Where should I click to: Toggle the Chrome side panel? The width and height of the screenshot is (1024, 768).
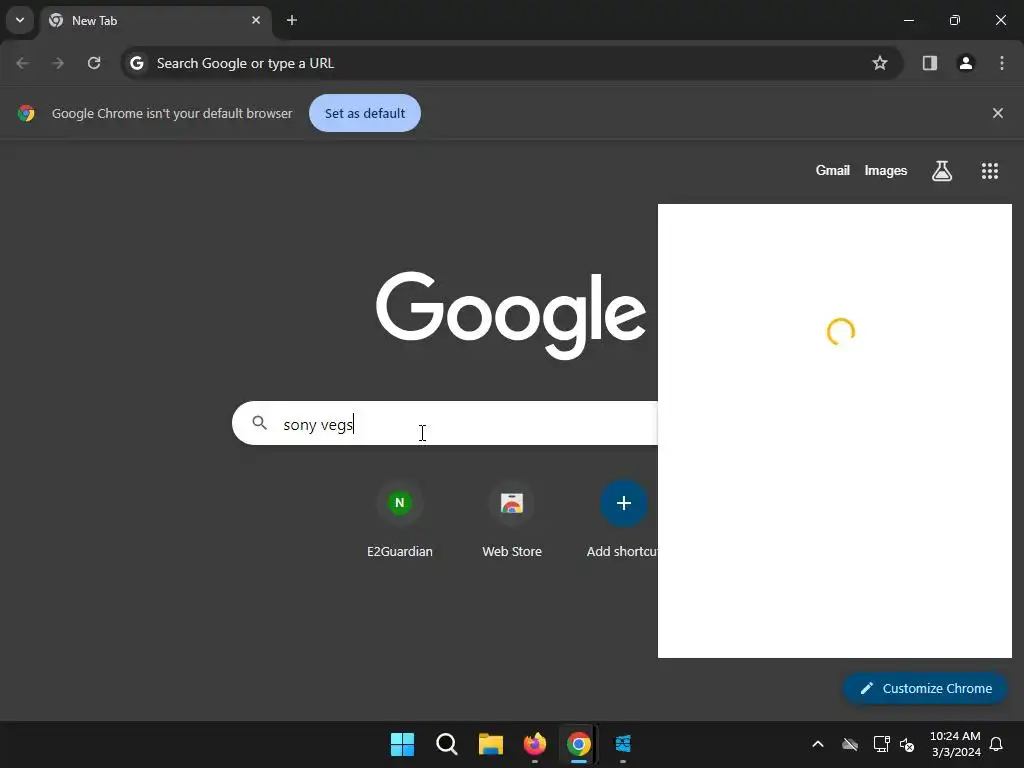coord(930,63)
